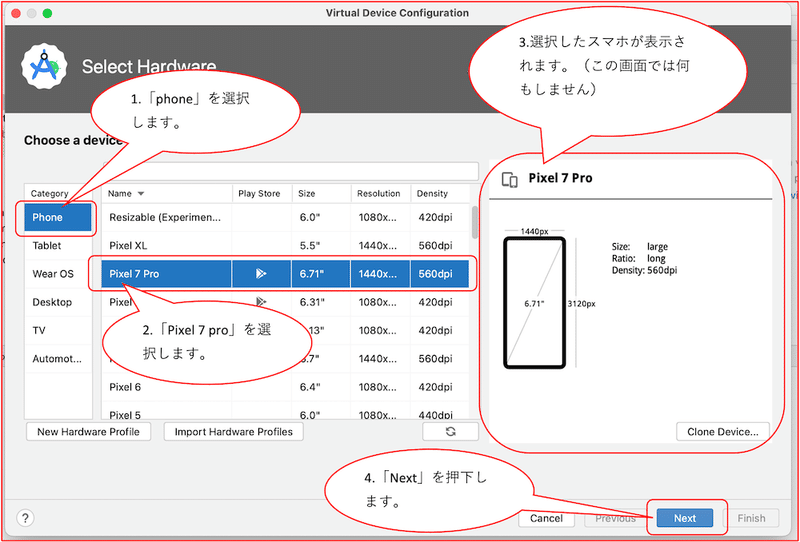Click the Next button

[x=685, y=519]
